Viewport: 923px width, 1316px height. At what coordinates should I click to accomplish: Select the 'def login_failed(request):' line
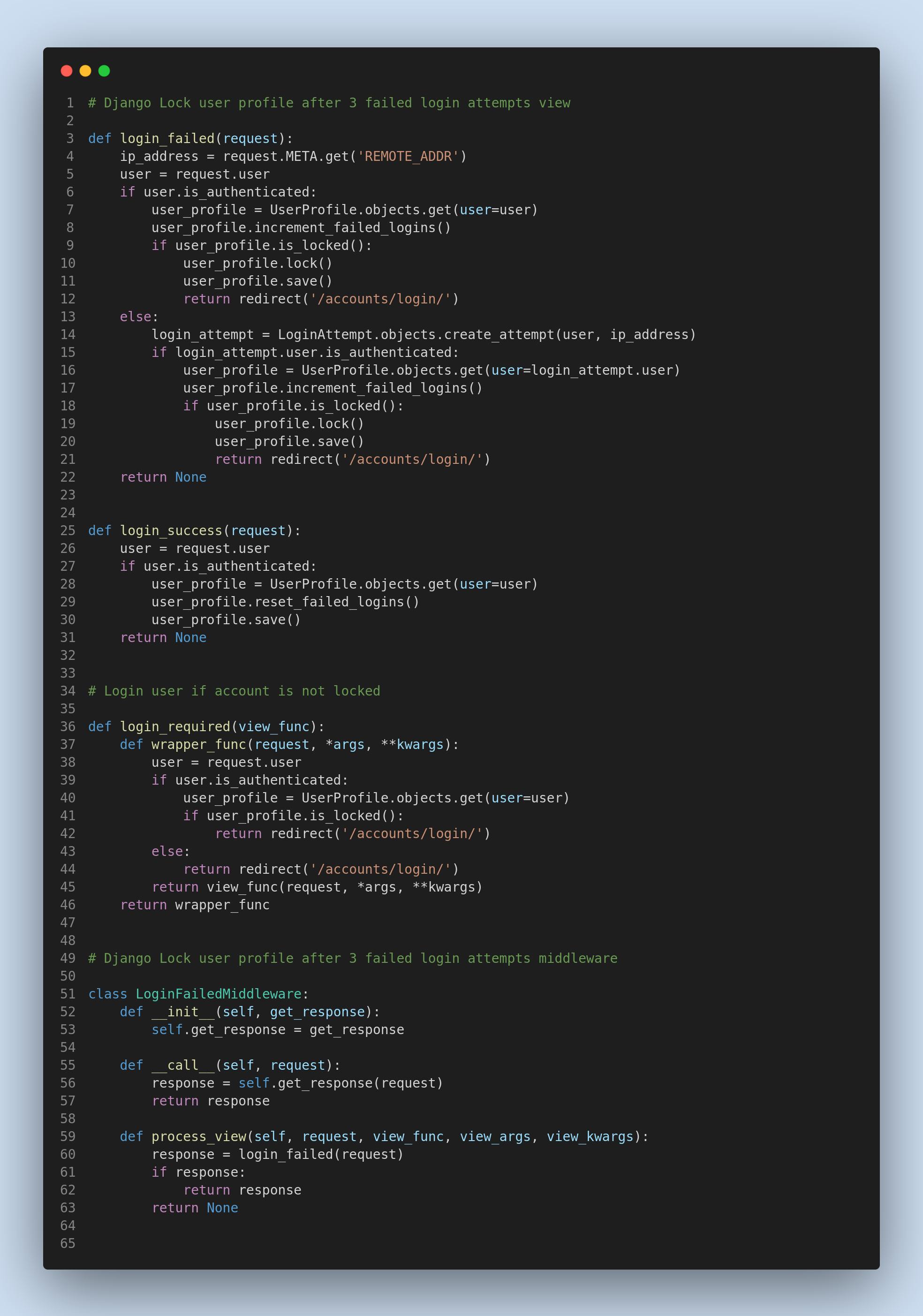click(x=190, y=139)
